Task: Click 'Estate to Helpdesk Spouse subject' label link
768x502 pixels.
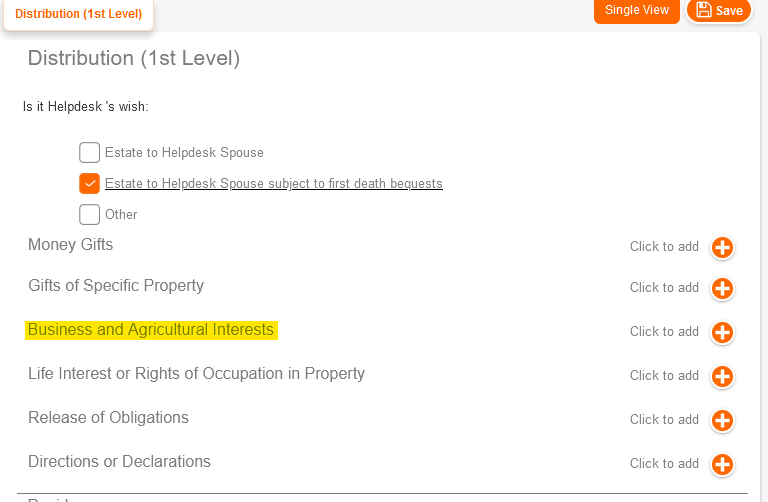Action: [x=273, y=184]
